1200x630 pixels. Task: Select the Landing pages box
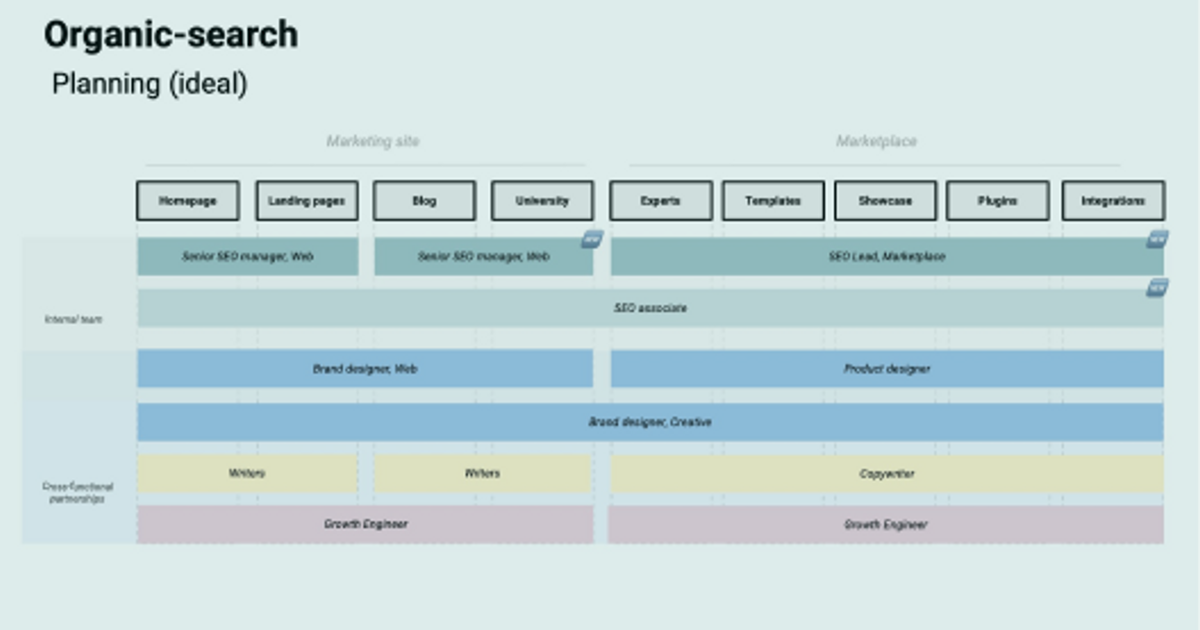(x=306, y=200)
